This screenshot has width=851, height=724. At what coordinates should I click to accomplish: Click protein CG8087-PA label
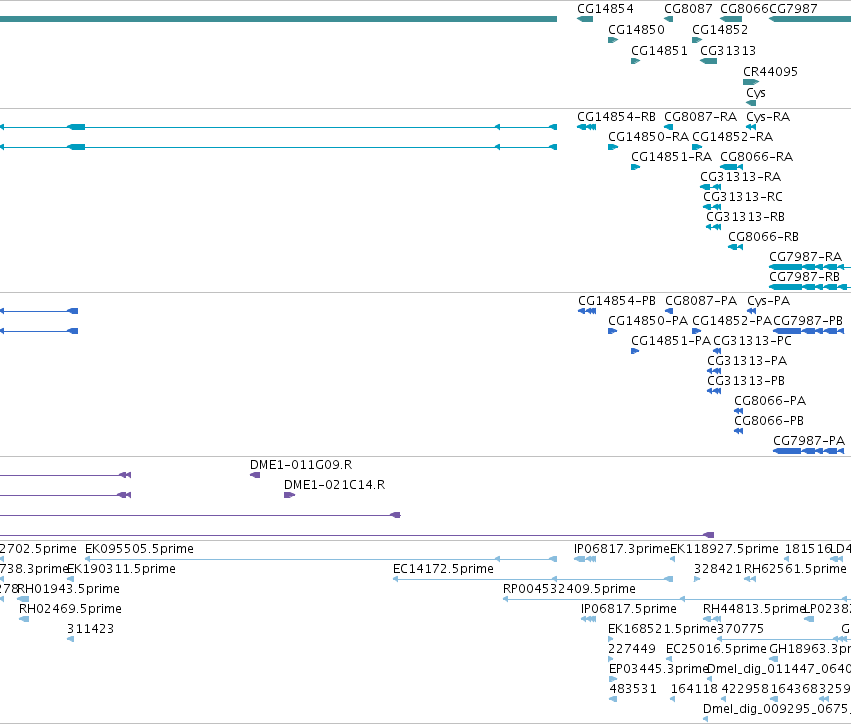(701, 301)
